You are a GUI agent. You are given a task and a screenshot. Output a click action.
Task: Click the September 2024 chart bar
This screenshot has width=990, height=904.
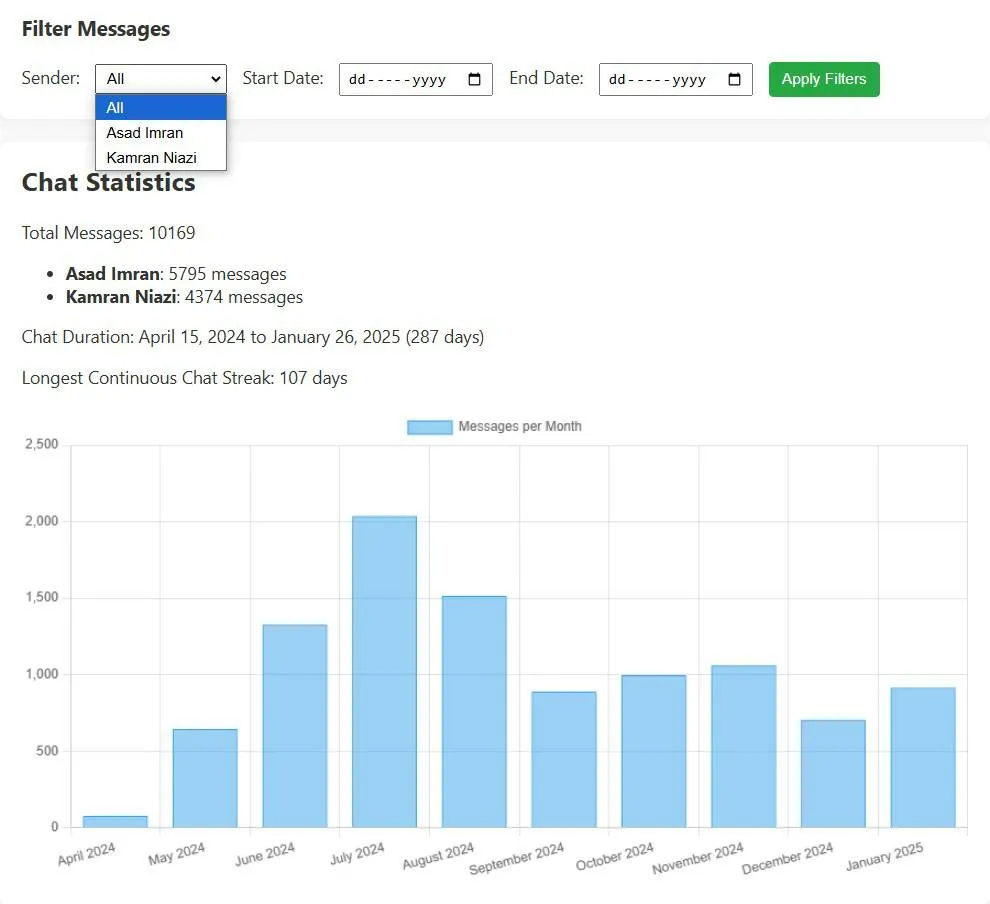click(x=564, y=760)
